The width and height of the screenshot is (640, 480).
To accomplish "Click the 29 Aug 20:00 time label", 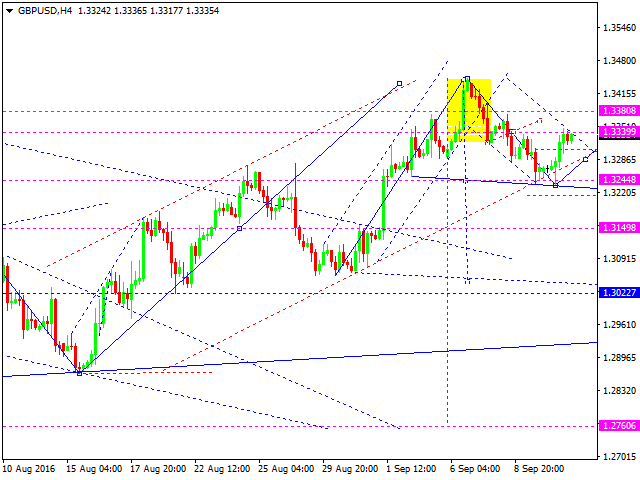I will pos(350,469).
